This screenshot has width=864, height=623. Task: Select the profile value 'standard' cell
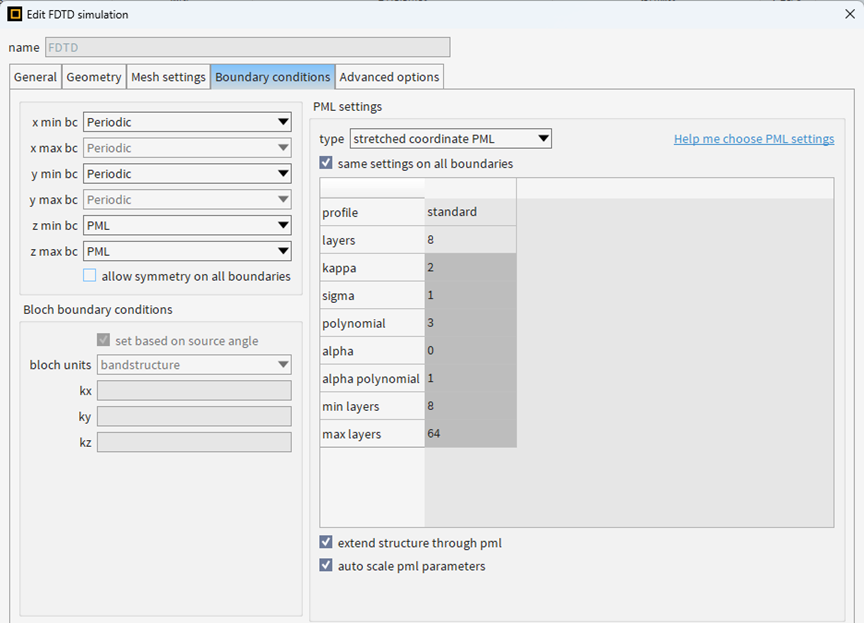(471, 212)
